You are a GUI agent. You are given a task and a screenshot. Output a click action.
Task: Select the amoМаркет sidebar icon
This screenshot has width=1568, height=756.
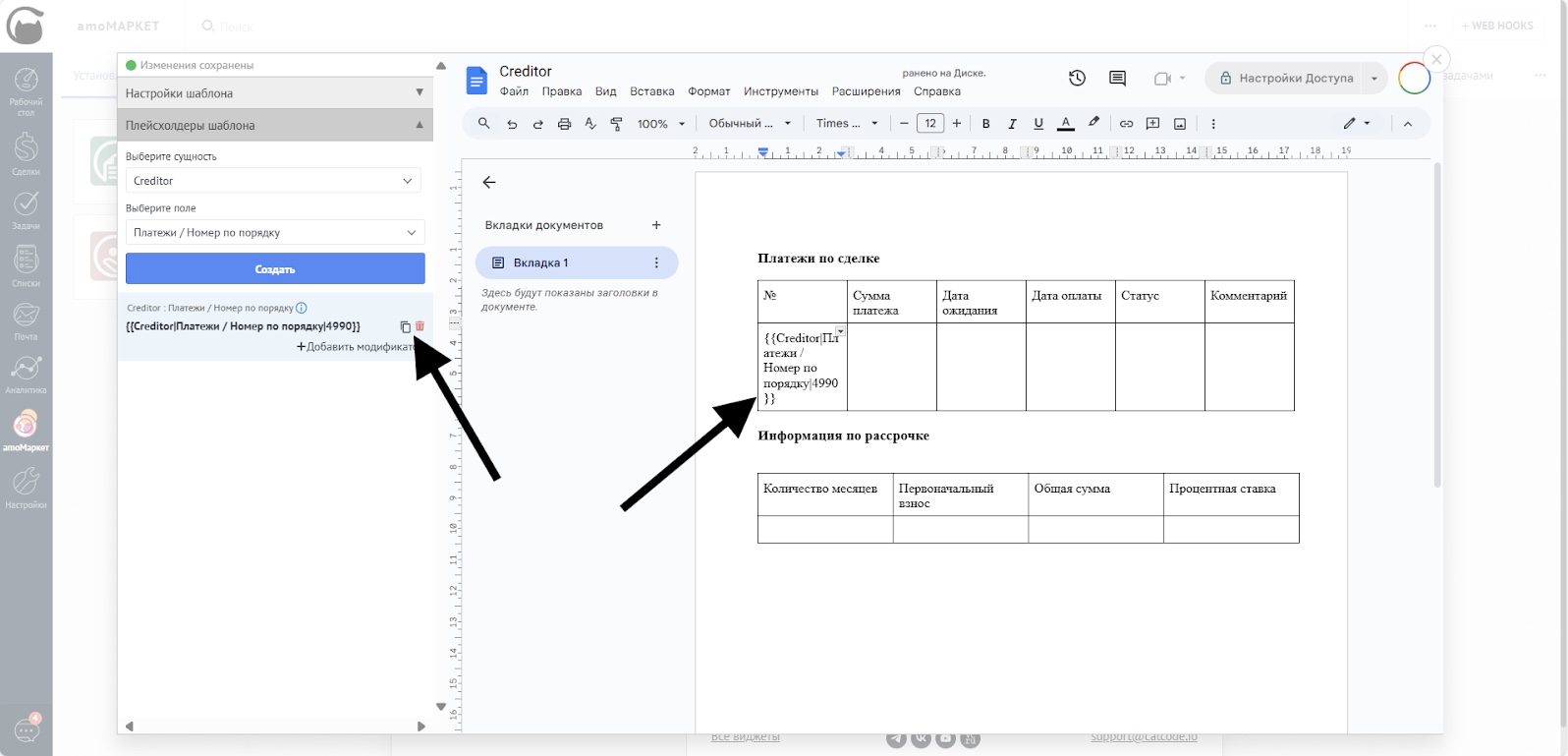[x=26, y=431]
